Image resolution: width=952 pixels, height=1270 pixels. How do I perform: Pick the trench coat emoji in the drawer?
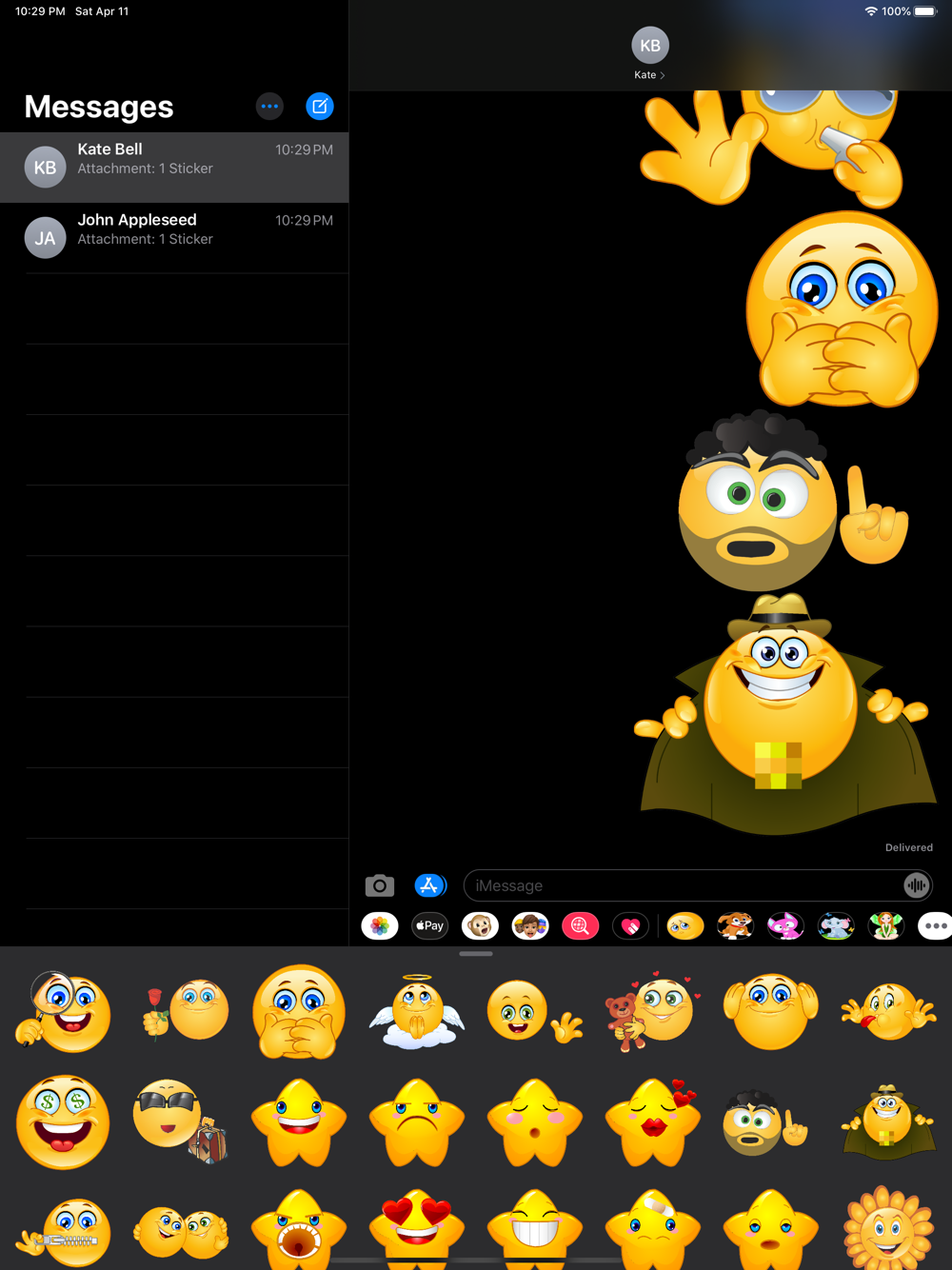click(x=889, y=1122)
